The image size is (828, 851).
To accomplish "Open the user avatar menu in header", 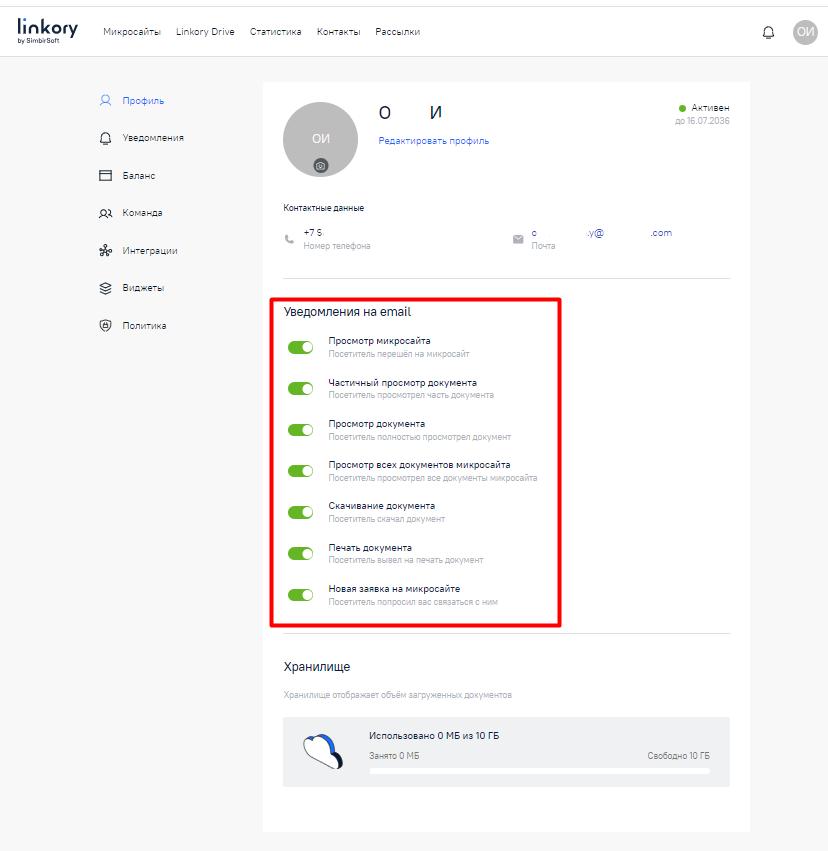I will (x=805, y=32).
